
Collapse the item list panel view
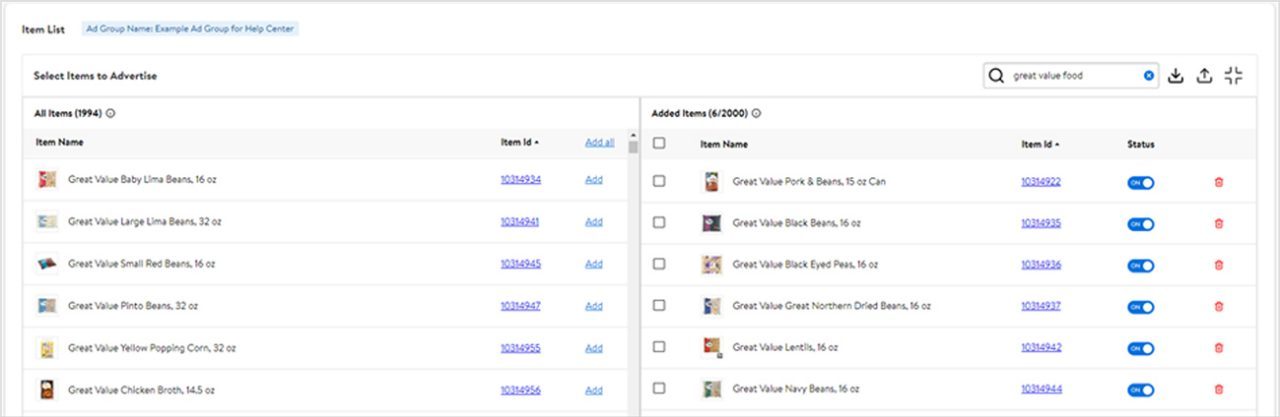coord(1233,76)
